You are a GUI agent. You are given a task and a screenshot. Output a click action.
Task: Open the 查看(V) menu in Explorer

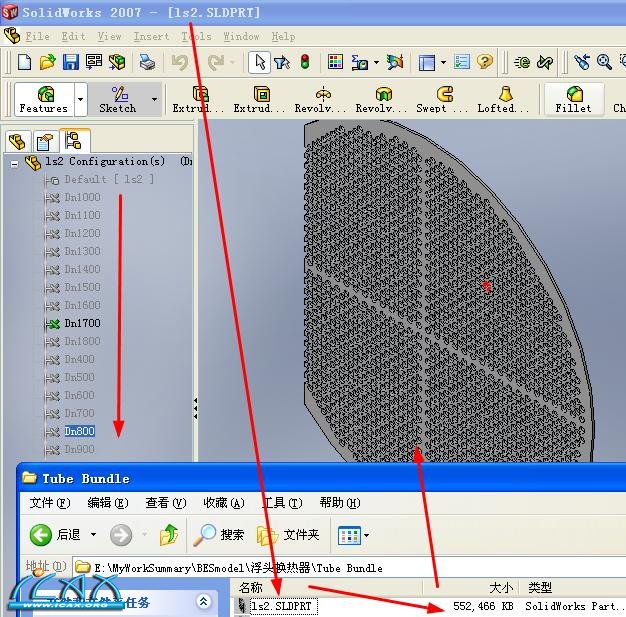tap(165, 503)
